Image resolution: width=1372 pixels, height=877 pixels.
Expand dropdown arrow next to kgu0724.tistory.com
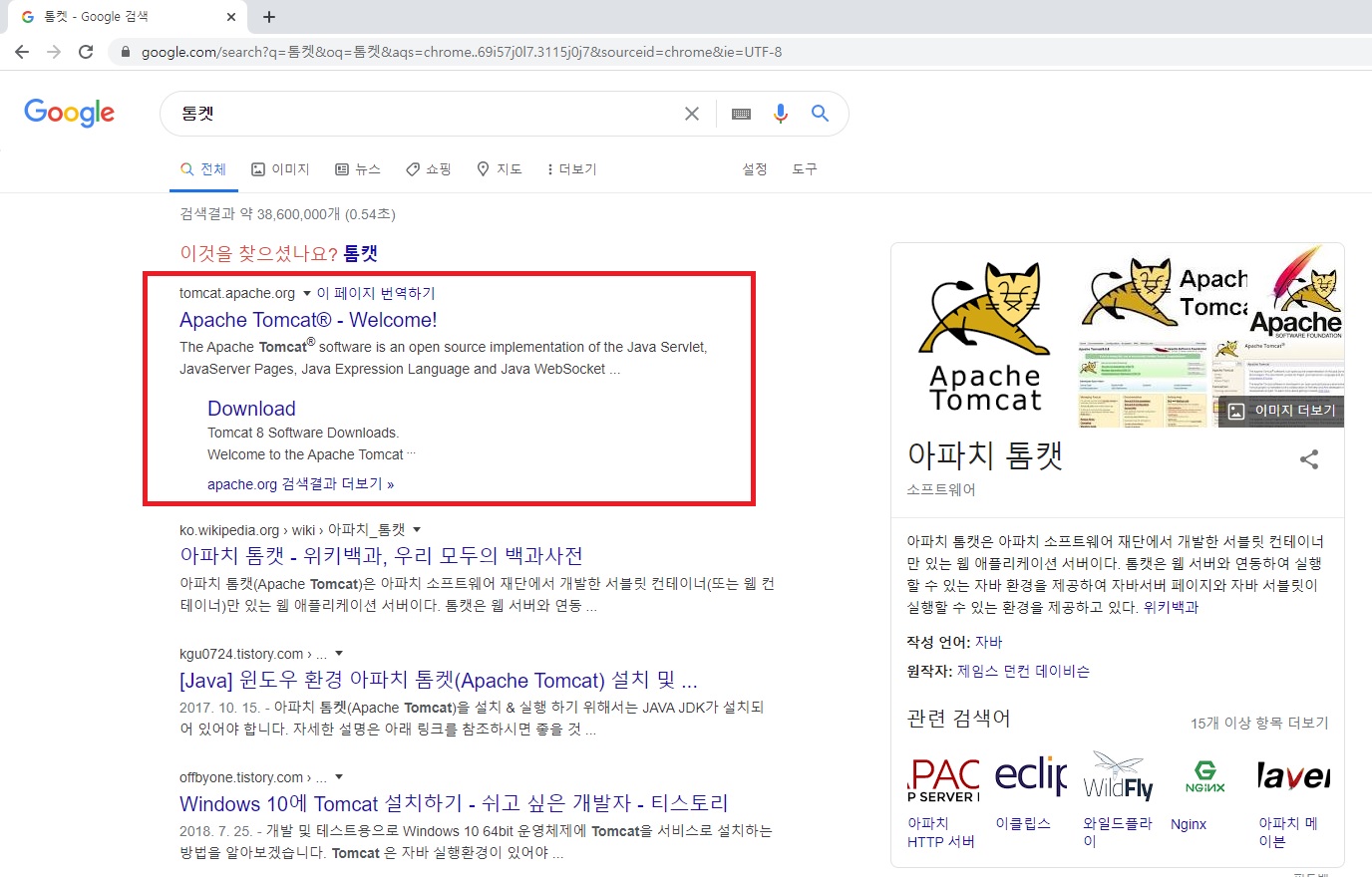coord(339,654)
